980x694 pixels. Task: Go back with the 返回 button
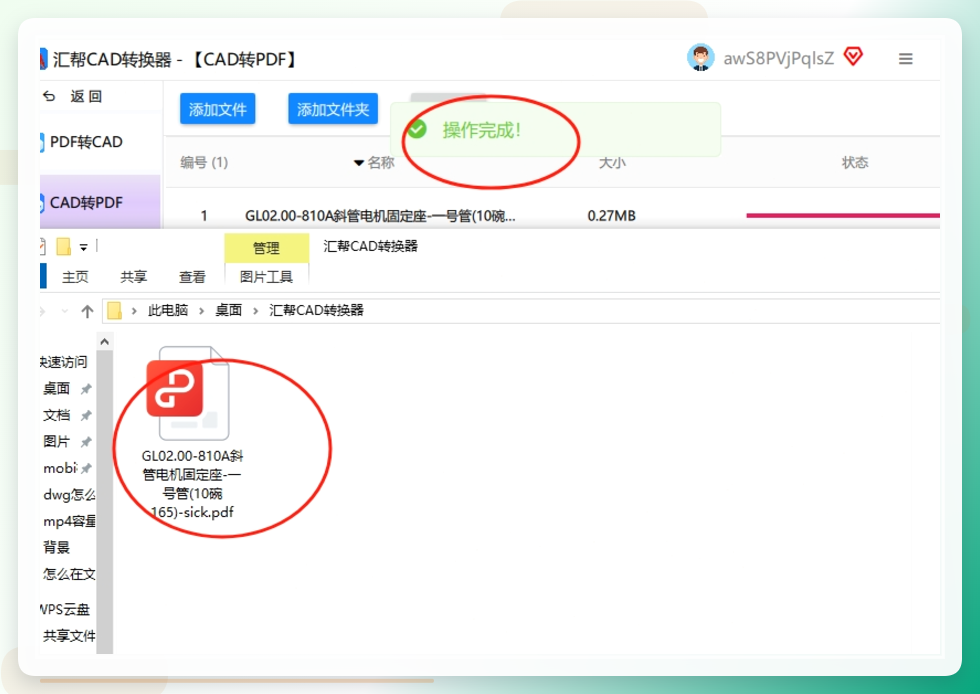tap(73, 96)
